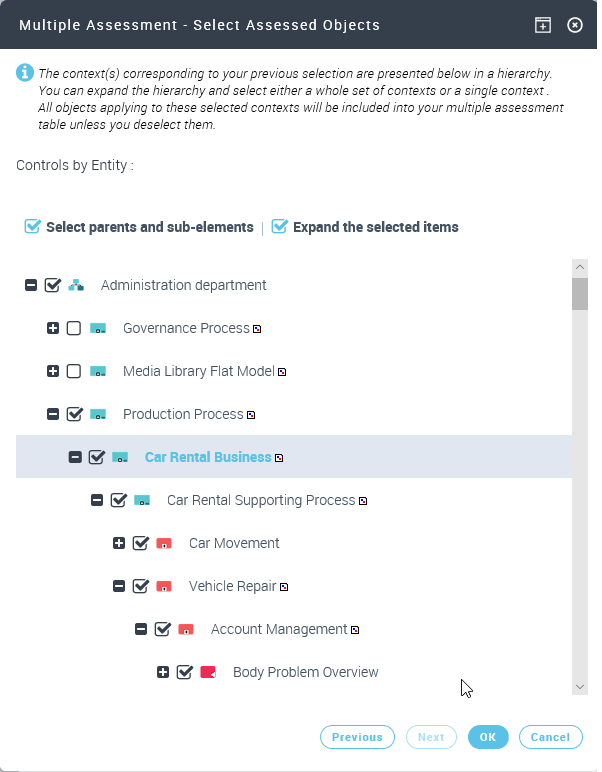Click the dock window icon in title bar

(542, 25)
